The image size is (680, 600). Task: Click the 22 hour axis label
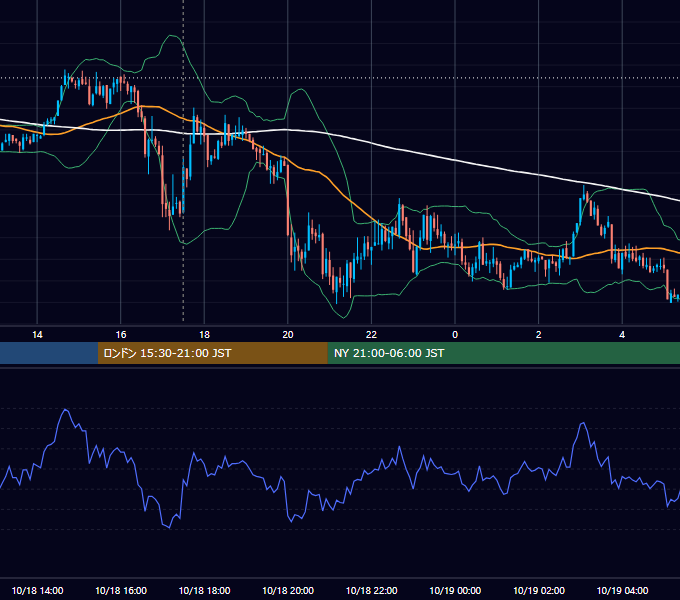click(371, 335)
